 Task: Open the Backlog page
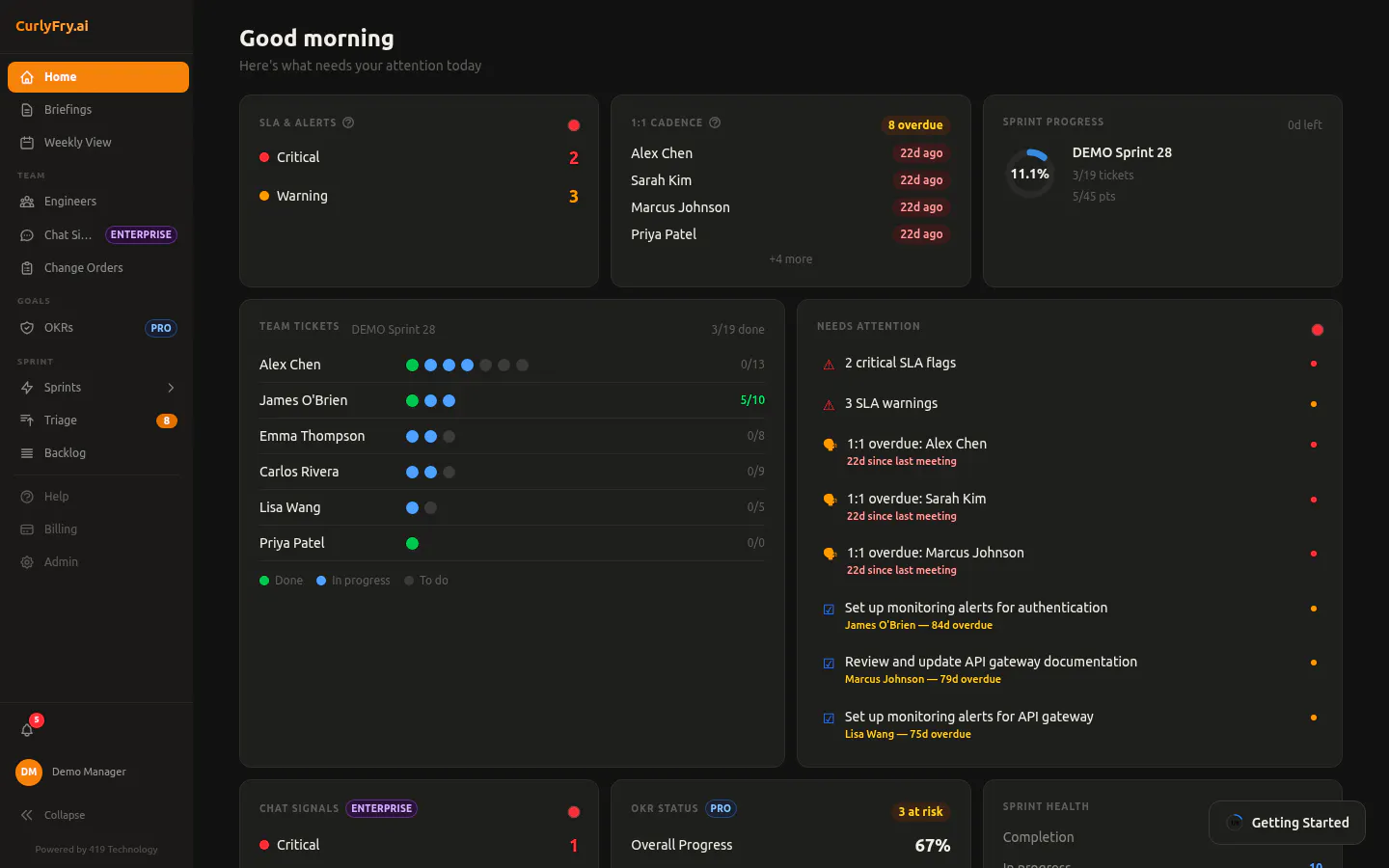98,453
